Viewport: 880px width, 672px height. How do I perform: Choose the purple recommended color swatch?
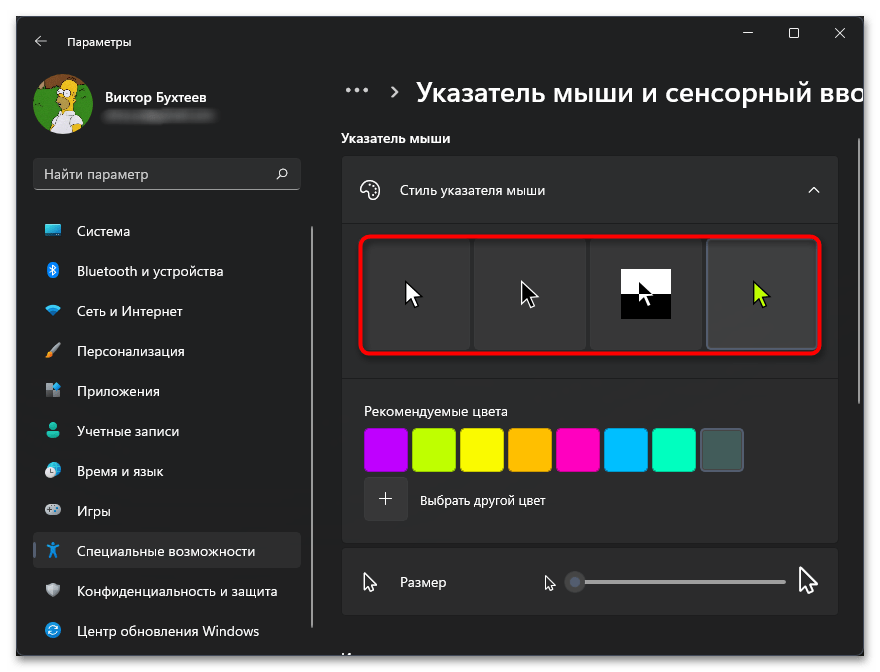click(386, 450)
